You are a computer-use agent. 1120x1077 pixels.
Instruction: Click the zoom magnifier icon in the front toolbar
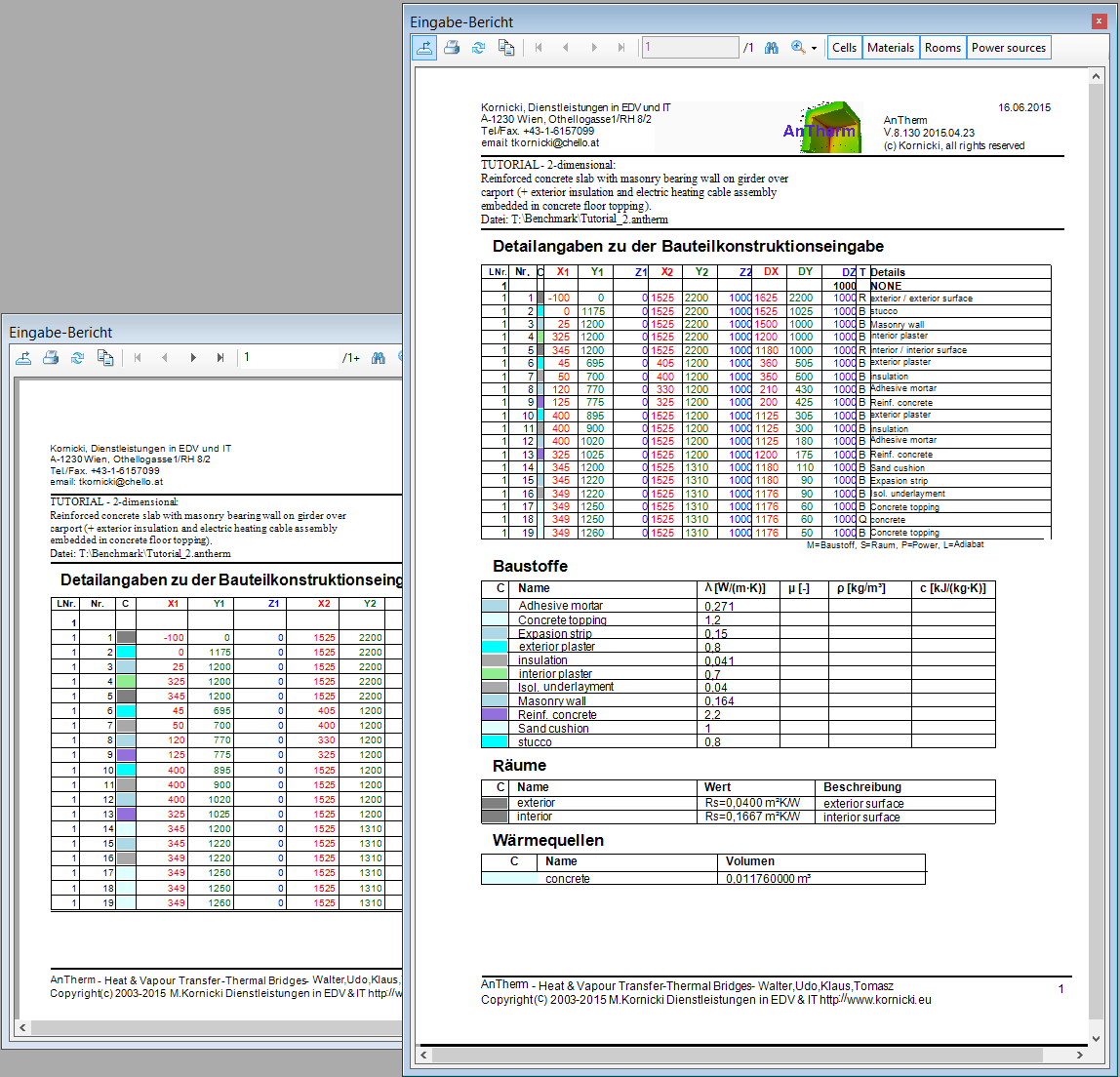coord(798,47)
